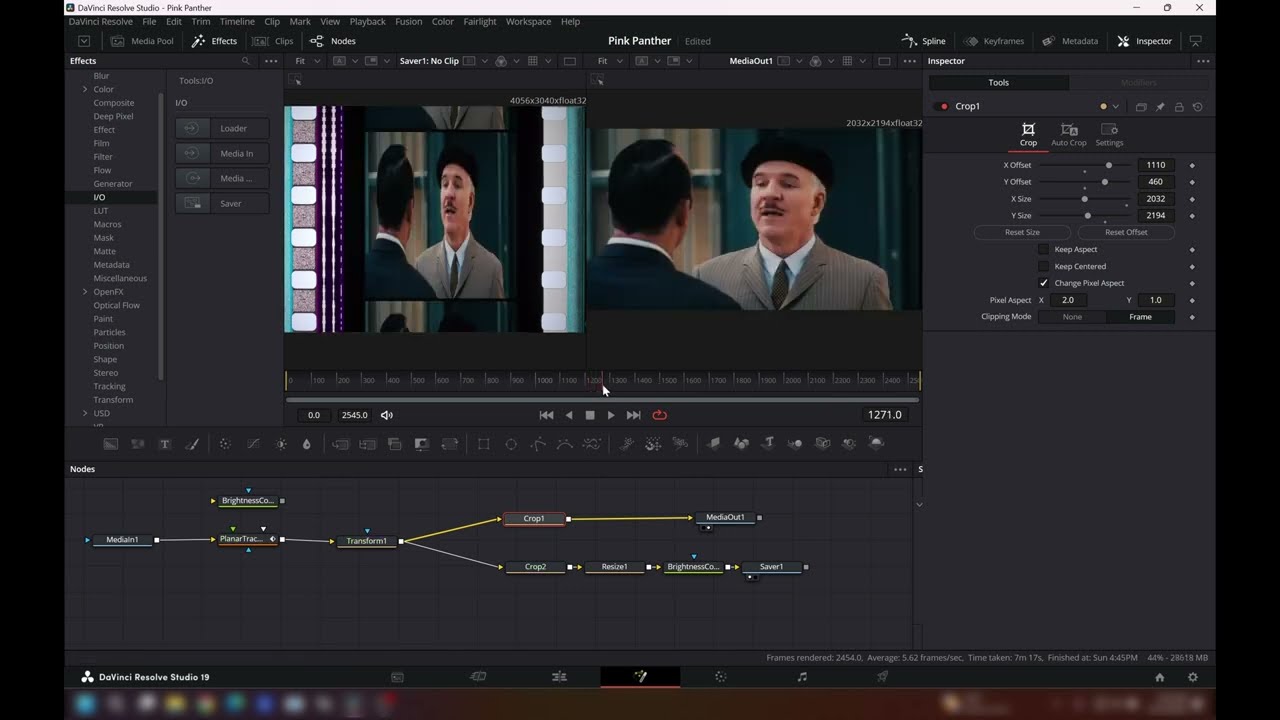1280x720 pixels.
Task: Open the Keyframes editor button
Action: [x=994, y=41]
